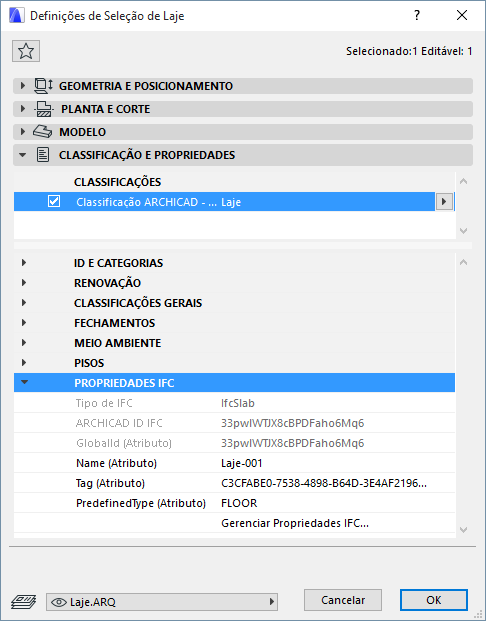Expand the ID e Categorias group

tap(24, 263)
